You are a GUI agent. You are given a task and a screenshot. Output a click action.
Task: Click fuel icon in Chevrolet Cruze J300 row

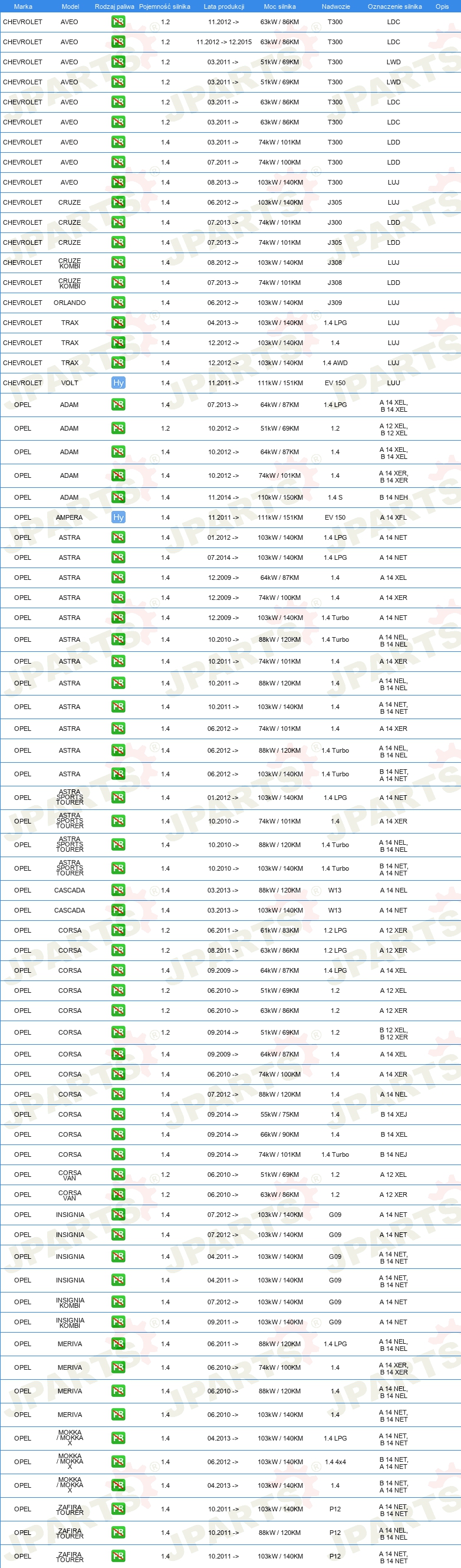118,222
